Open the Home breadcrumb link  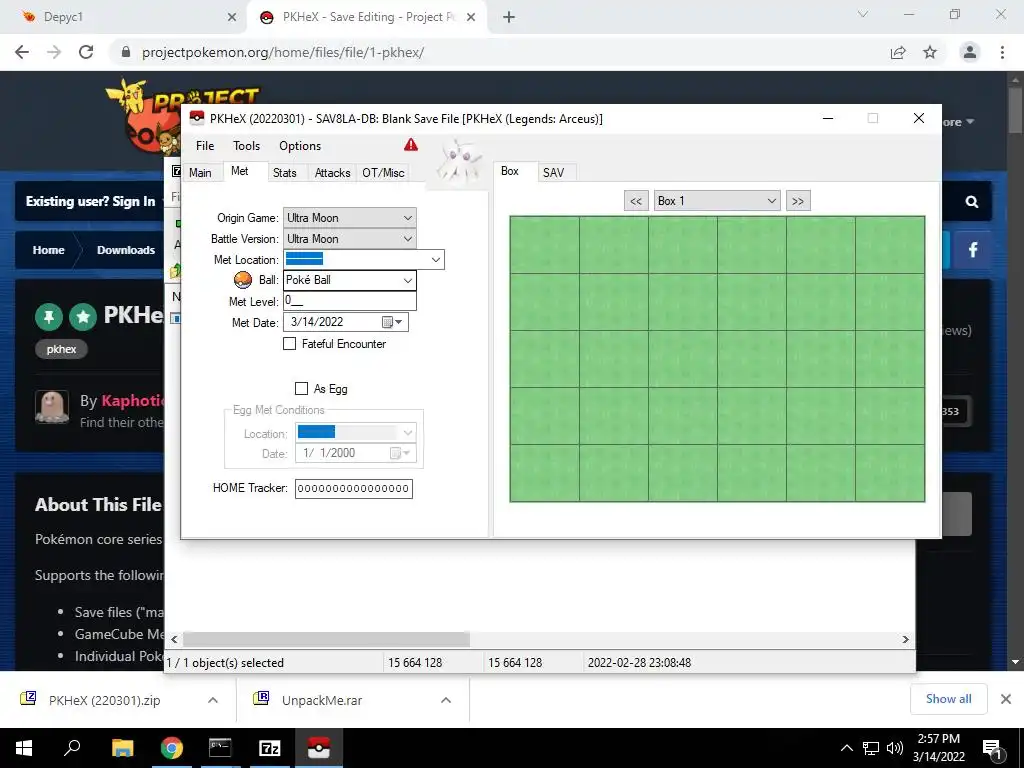pyautogui.click(x=48, y=249)
